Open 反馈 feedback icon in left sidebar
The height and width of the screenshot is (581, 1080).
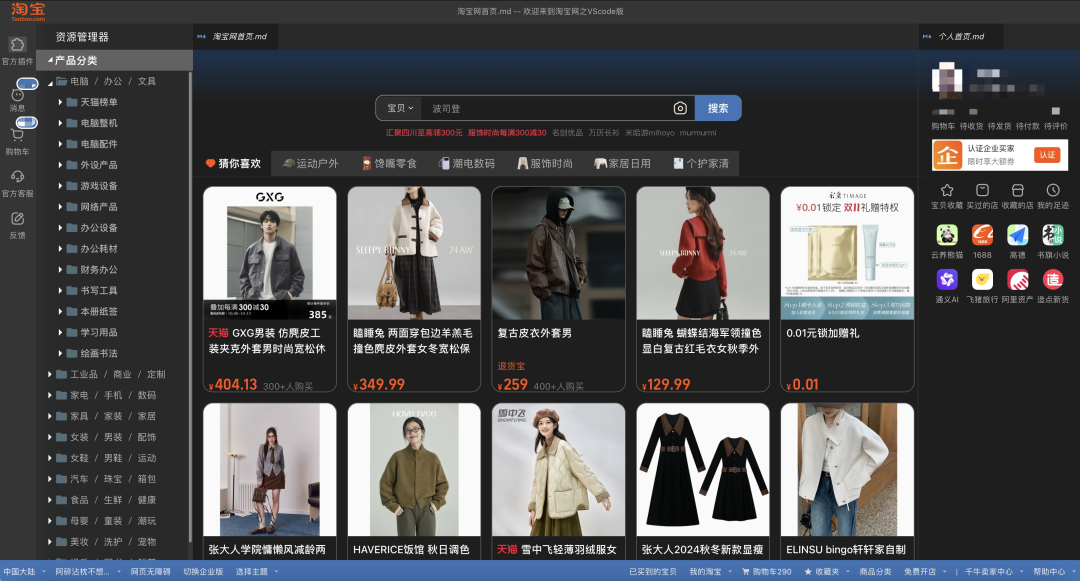pyautogui.click(x=17, y=219)
